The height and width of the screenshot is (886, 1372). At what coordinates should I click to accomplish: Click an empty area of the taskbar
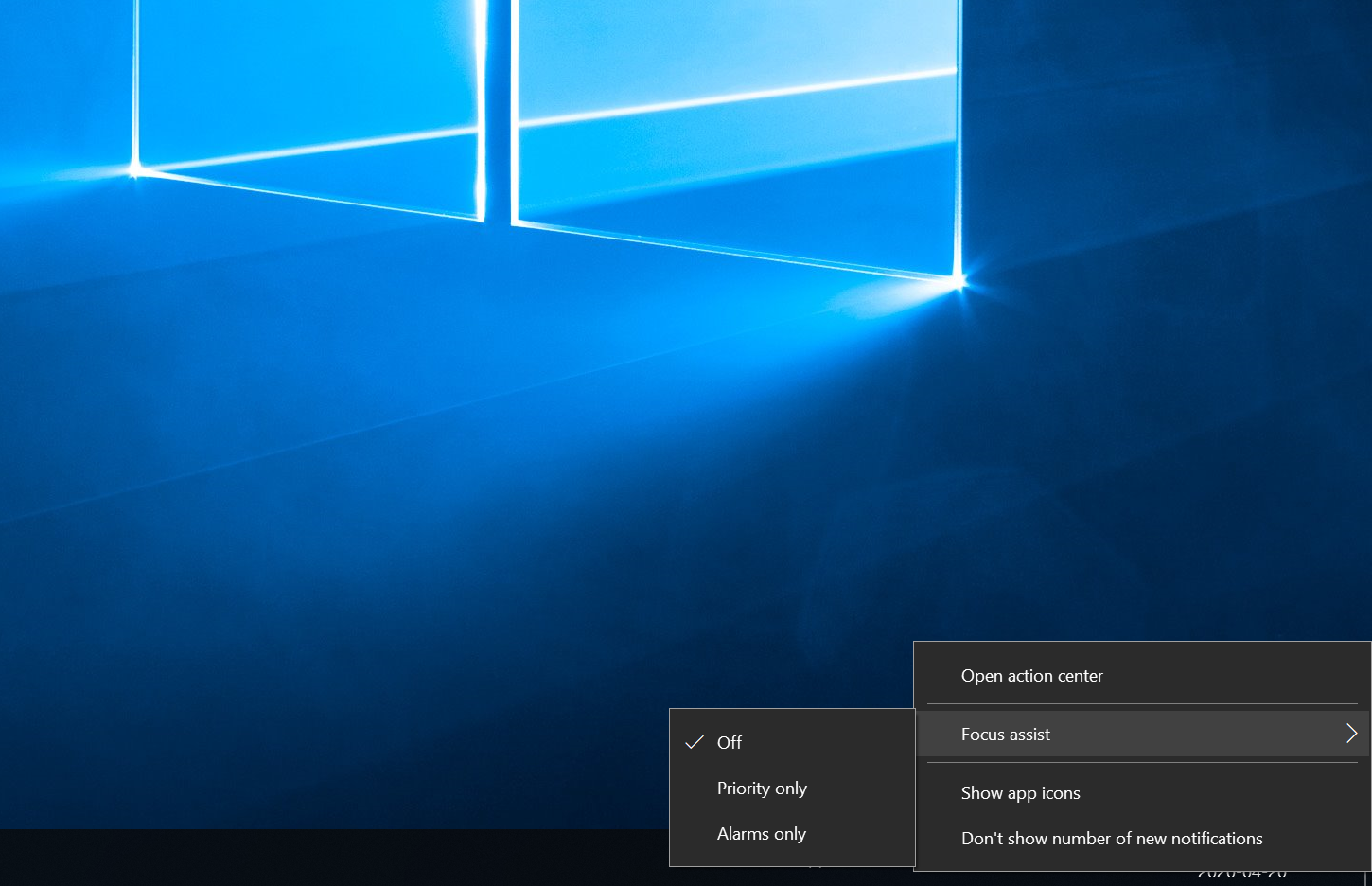(x=331, y=858)
